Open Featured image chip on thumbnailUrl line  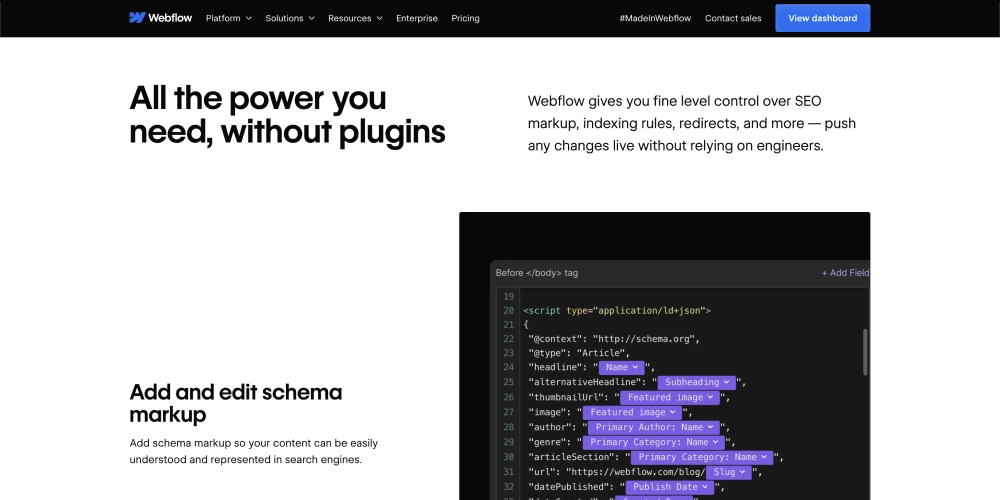[x=670, y=397]
